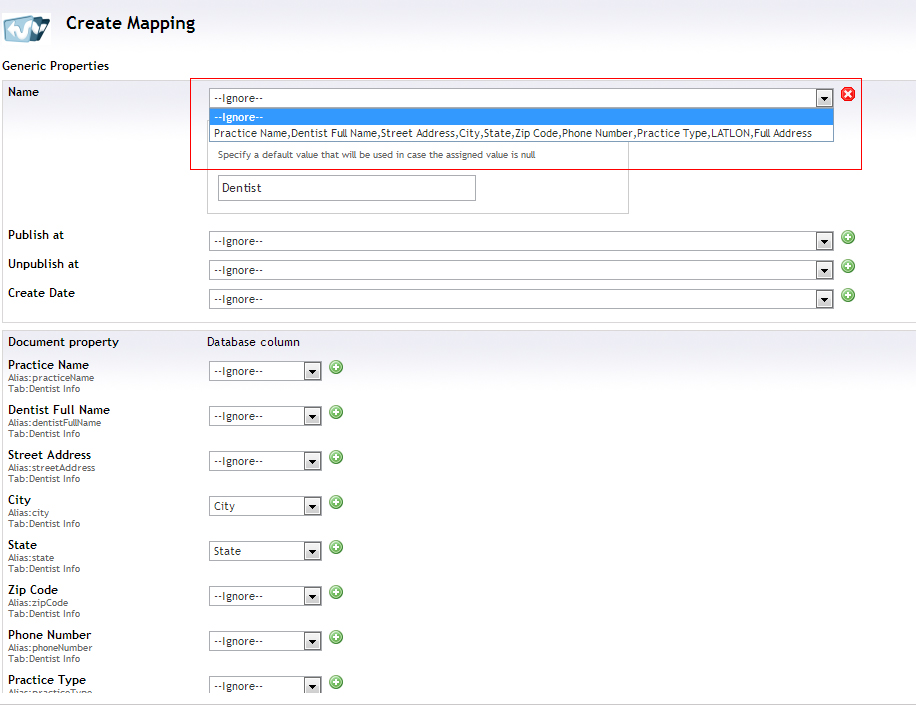Screen dimensions: 916x708
Task: Click green plus icon next to Create Date
Action: click(848, 295)
